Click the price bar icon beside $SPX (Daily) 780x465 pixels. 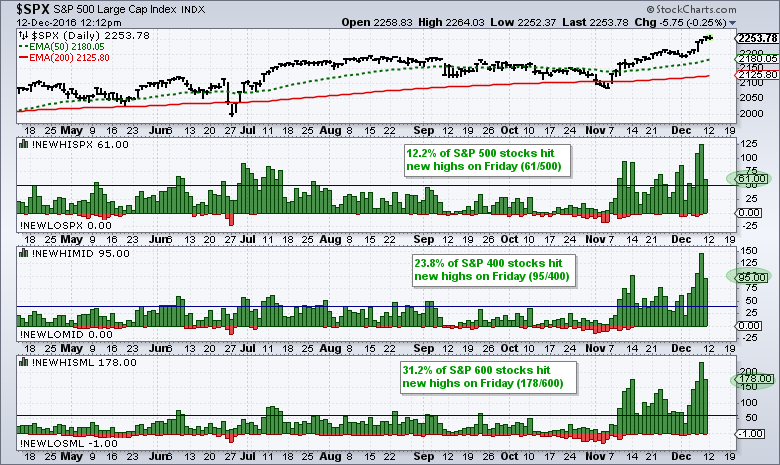point(23,35)
